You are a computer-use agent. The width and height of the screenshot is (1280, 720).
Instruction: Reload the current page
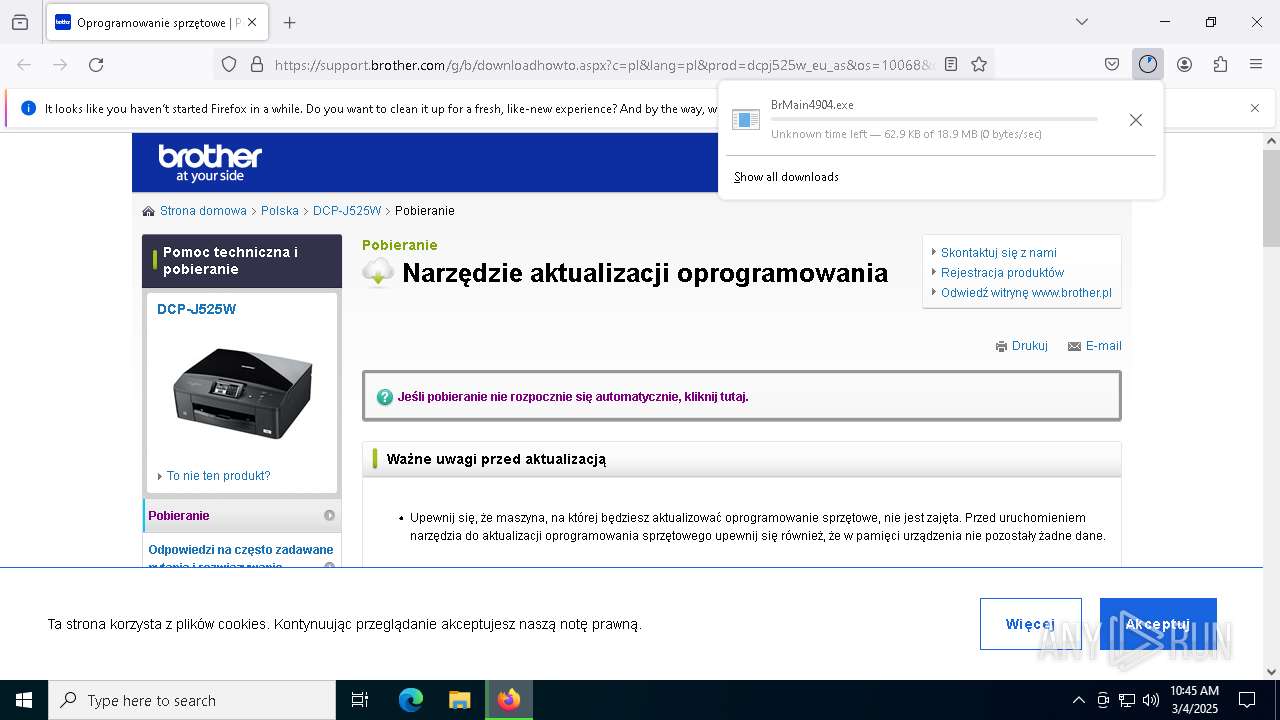point(96,64)
